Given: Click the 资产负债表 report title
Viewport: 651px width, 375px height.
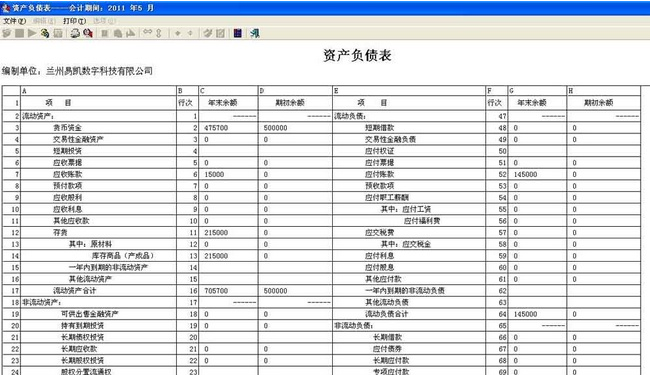Looking at the screenshot, I should tap(357, 55).
